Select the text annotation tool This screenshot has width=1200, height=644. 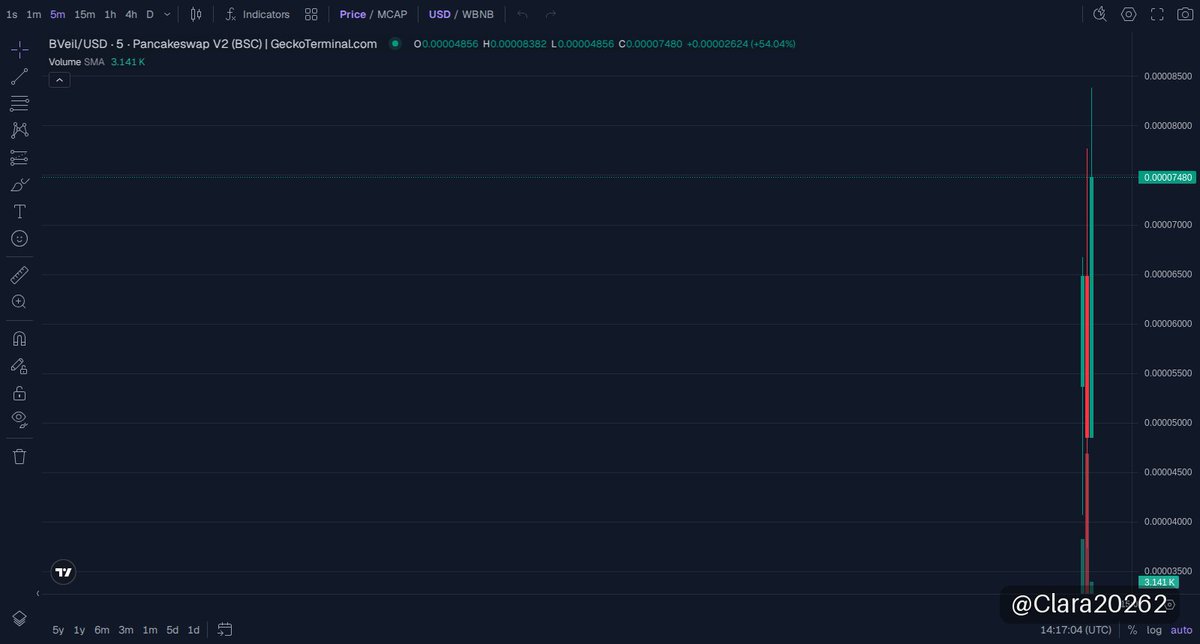19,211
